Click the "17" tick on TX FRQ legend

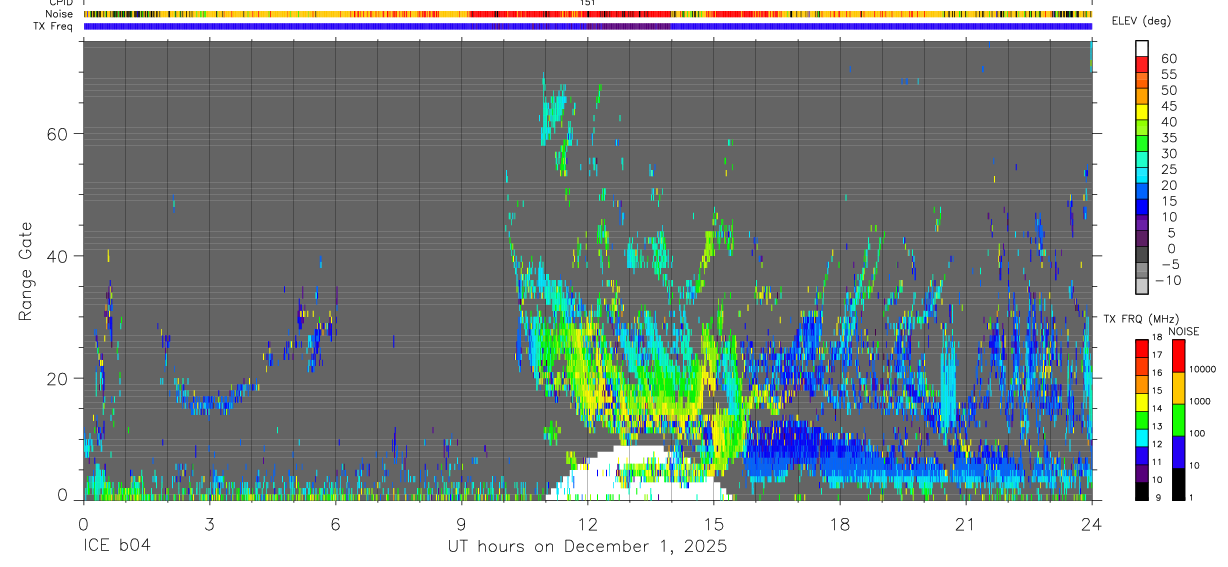(1156, 355)
